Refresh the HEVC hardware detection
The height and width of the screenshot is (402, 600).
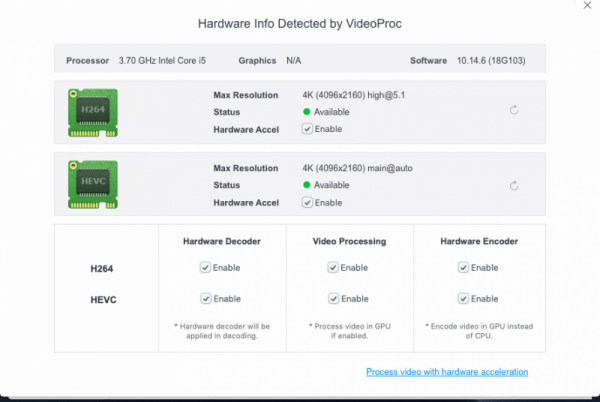tap(514, 185)
